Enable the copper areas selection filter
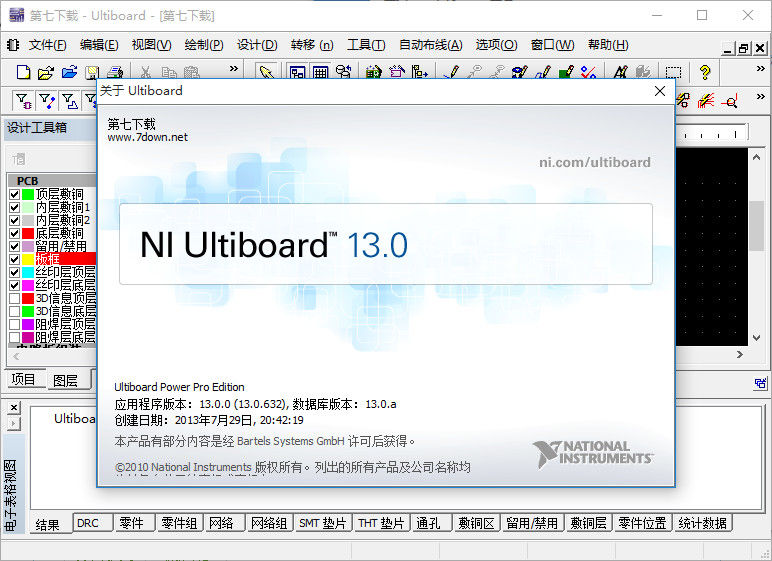Viewport: 772px width, 561px height. tap(69, 101)
